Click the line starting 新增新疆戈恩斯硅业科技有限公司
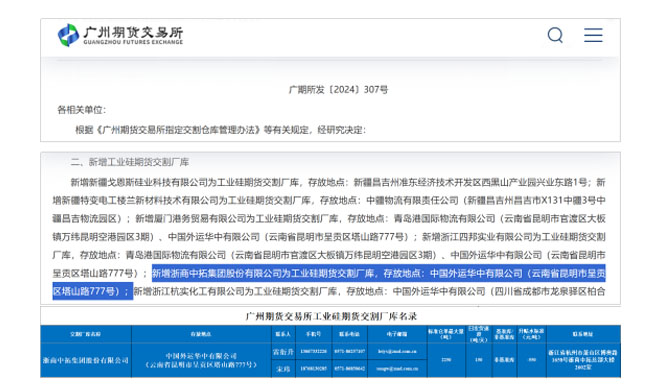660x390 pixels. [x=338, y=182]
